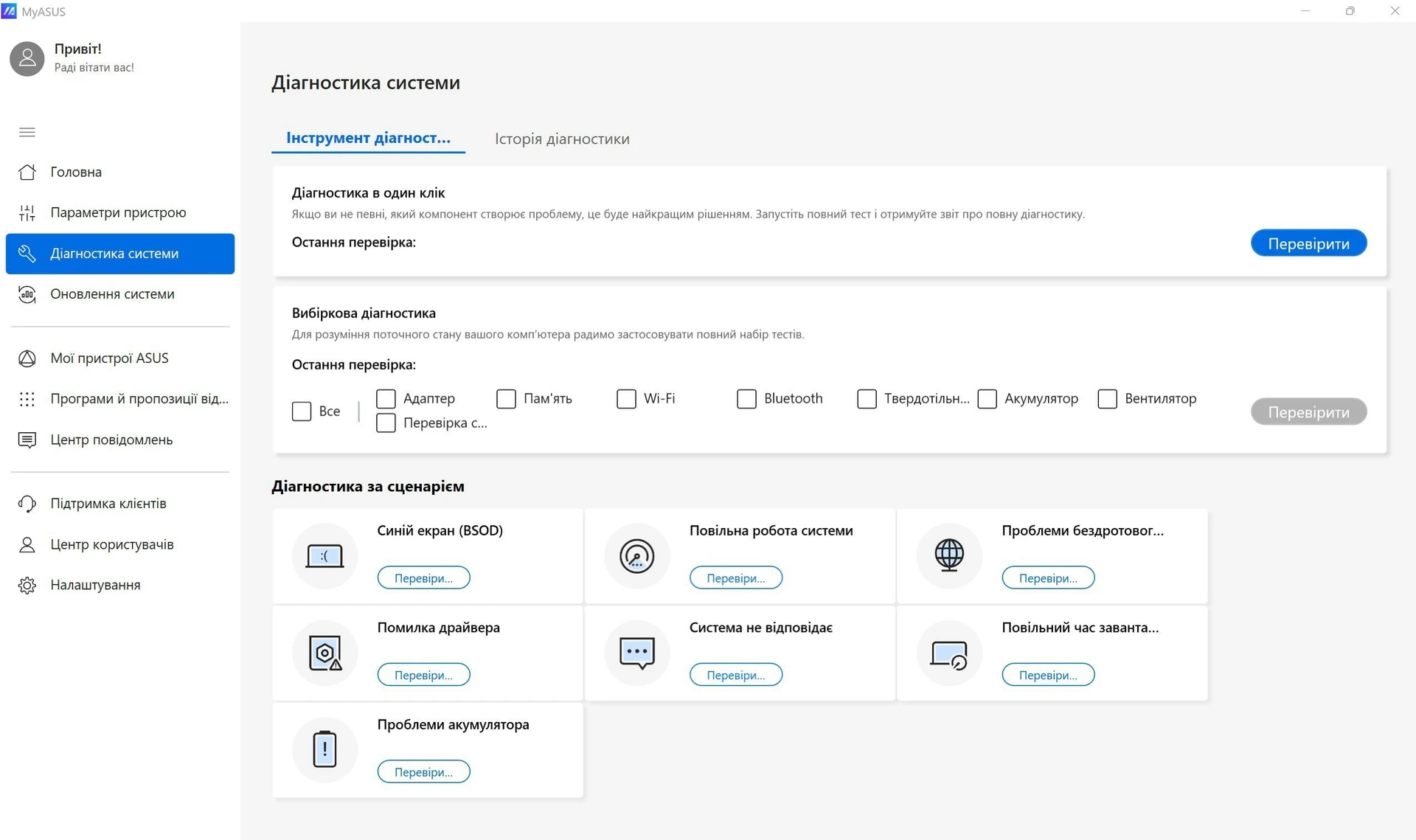Select Оновлення системи in the sidebar

(120, 294)
